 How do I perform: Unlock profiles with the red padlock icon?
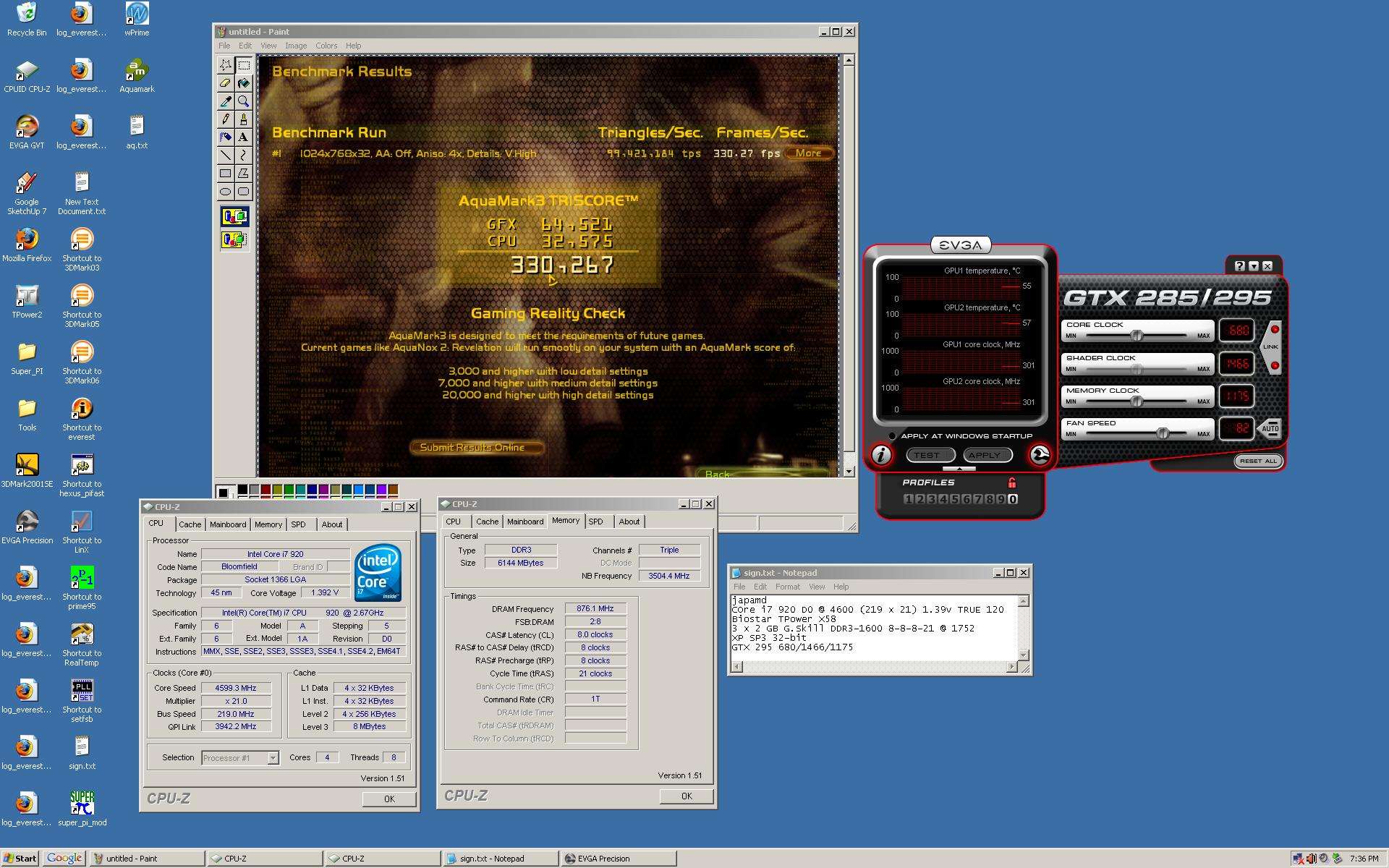click(x=1012, y=482)
